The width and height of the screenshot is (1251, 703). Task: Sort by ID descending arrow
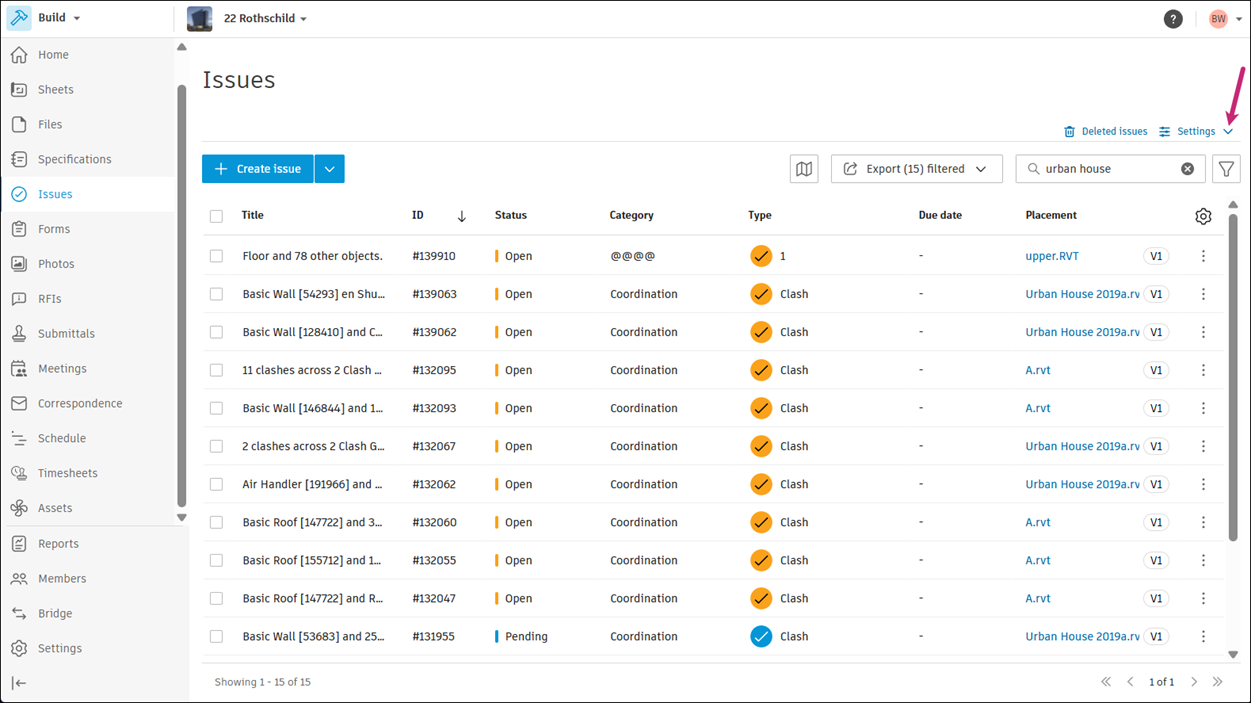(x=462, y=216)
